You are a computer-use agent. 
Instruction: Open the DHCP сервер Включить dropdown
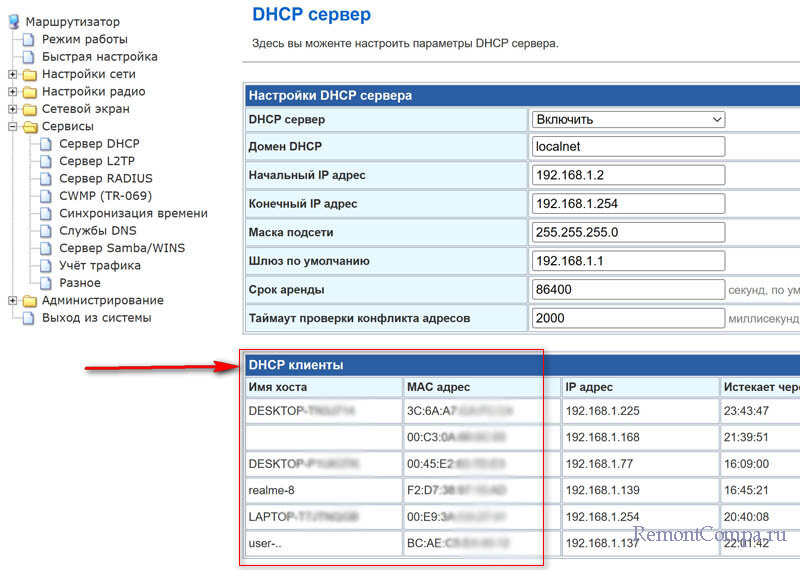coord(628,119)
